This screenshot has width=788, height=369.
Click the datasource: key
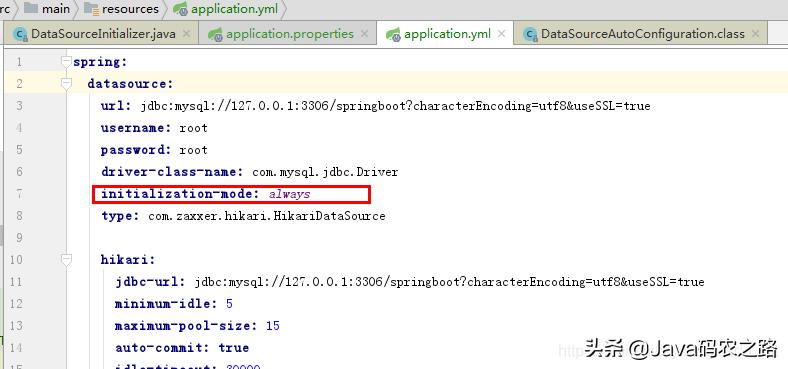point(130,83)
